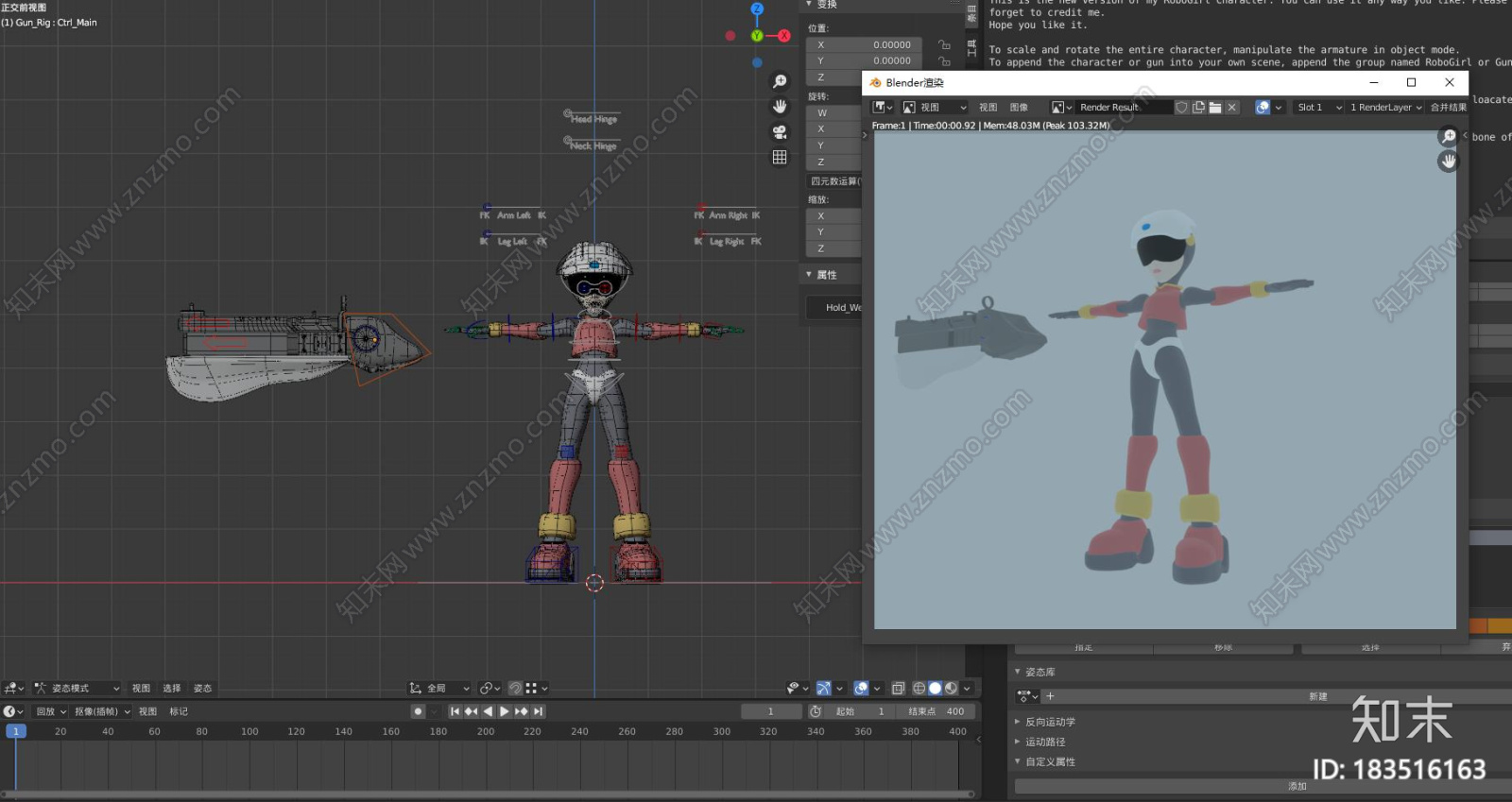The image size is (1512, 802).
Task: Click the red X axis on navigation gizmo
Action: pyautogui.click(x=783, y=36)
